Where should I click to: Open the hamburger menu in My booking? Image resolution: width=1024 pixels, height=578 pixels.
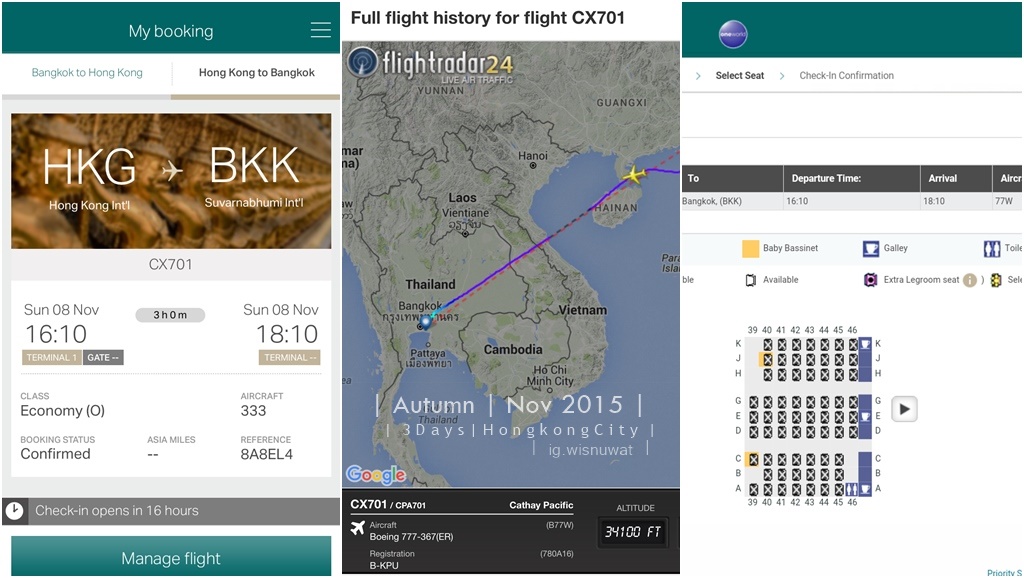[320, 30]
